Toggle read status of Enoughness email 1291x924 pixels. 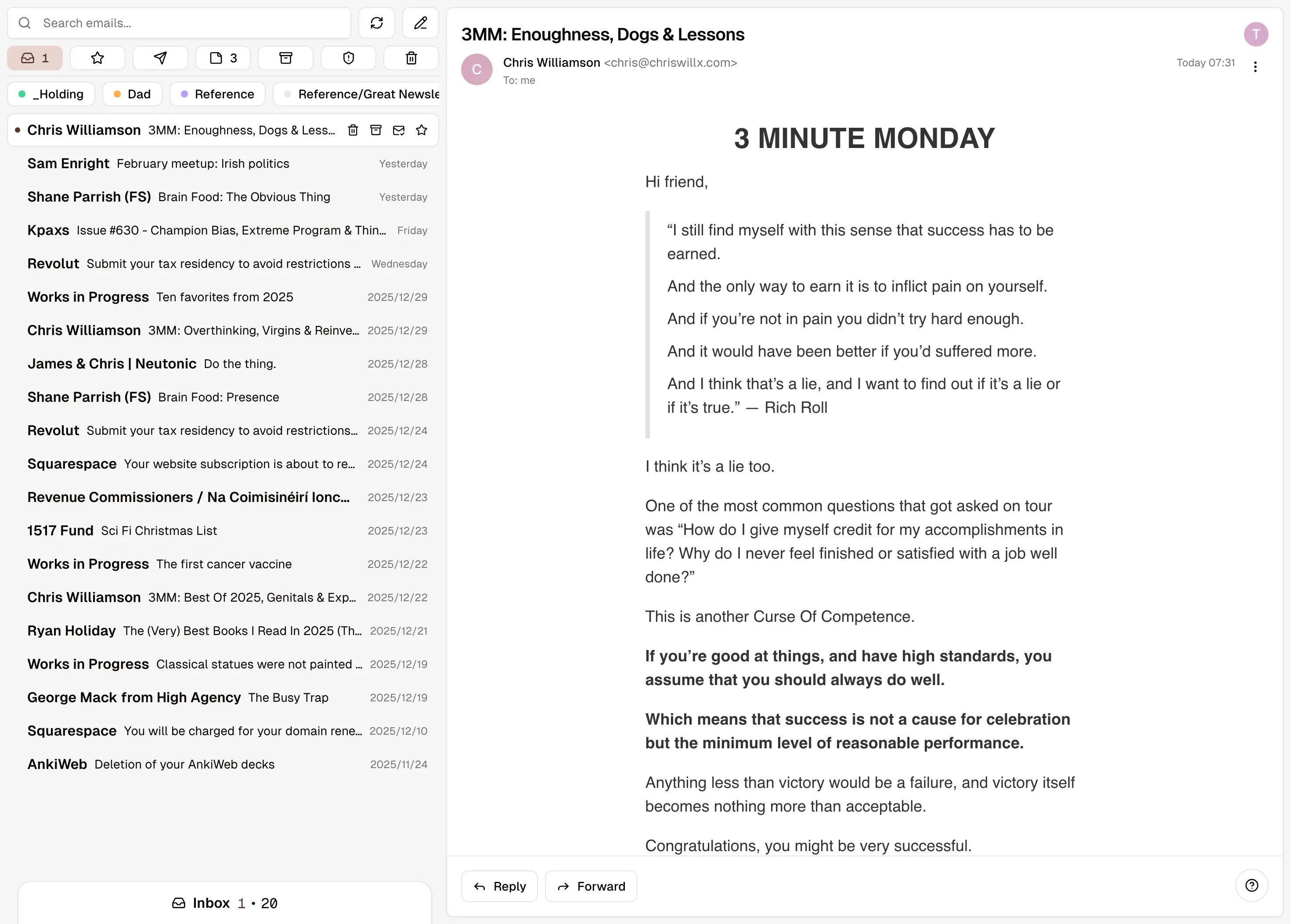pyautogui.click(x=398, y=130)
